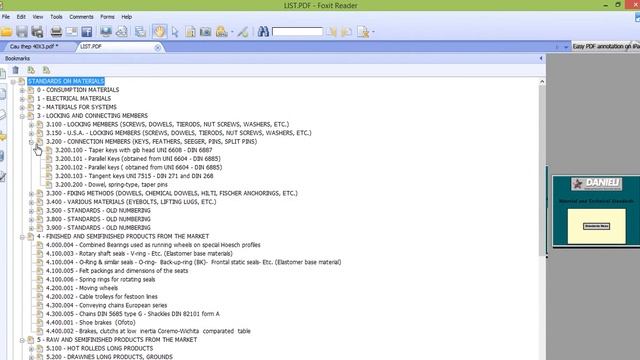This screenshot has width=640, height=360.
Task: Open 4.200.001 - Moving wheels bookmark
Action: [x=82, y=288]
